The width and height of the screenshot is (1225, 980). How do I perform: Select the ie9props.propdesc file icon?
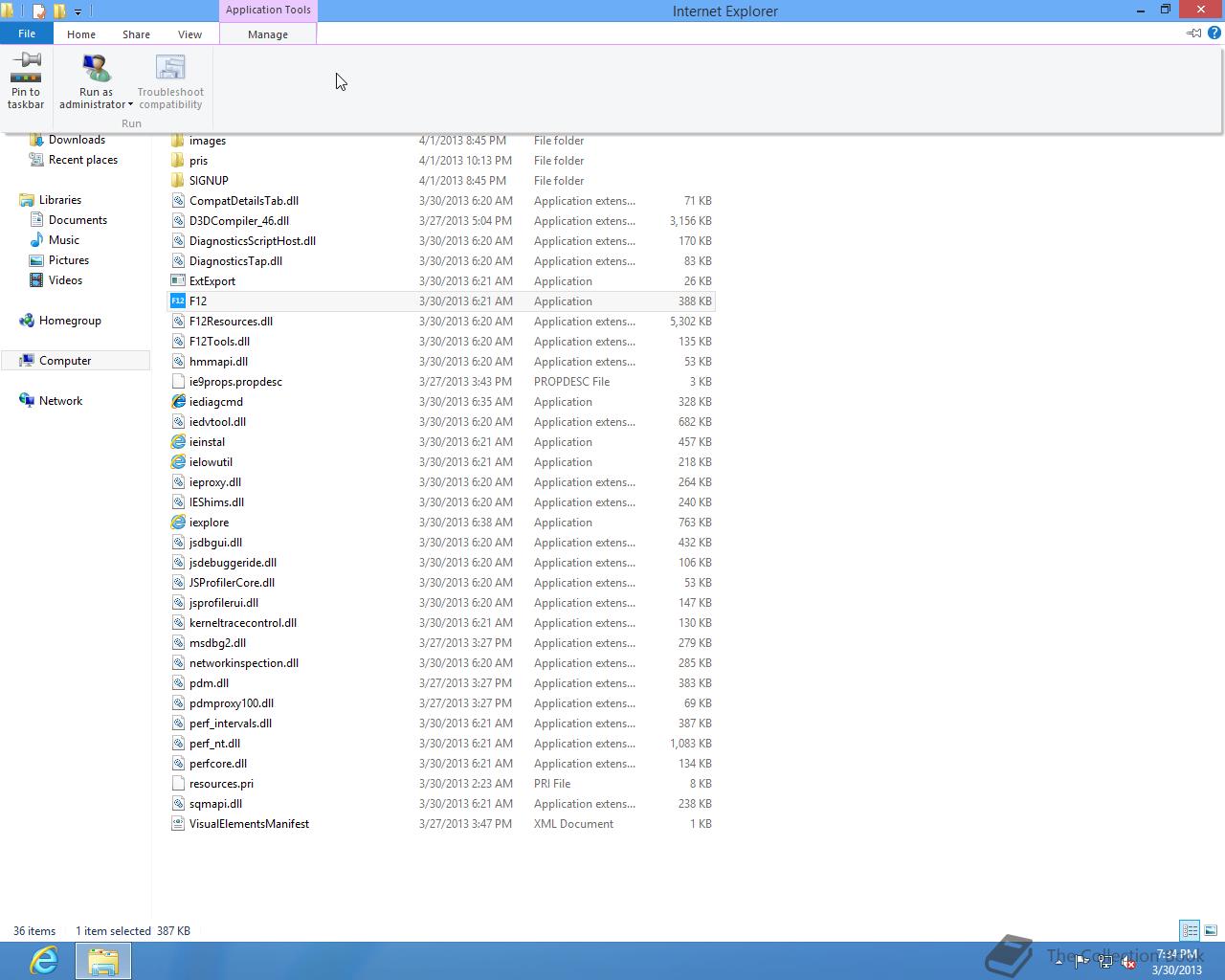[177, 382]
